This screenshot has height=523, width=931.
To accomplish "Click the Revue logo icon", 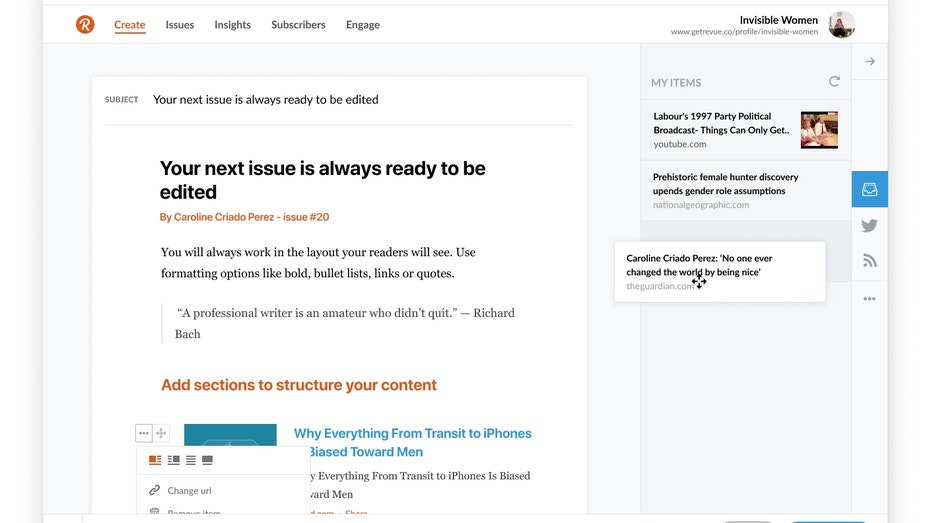I will click(x=85, y=24).
